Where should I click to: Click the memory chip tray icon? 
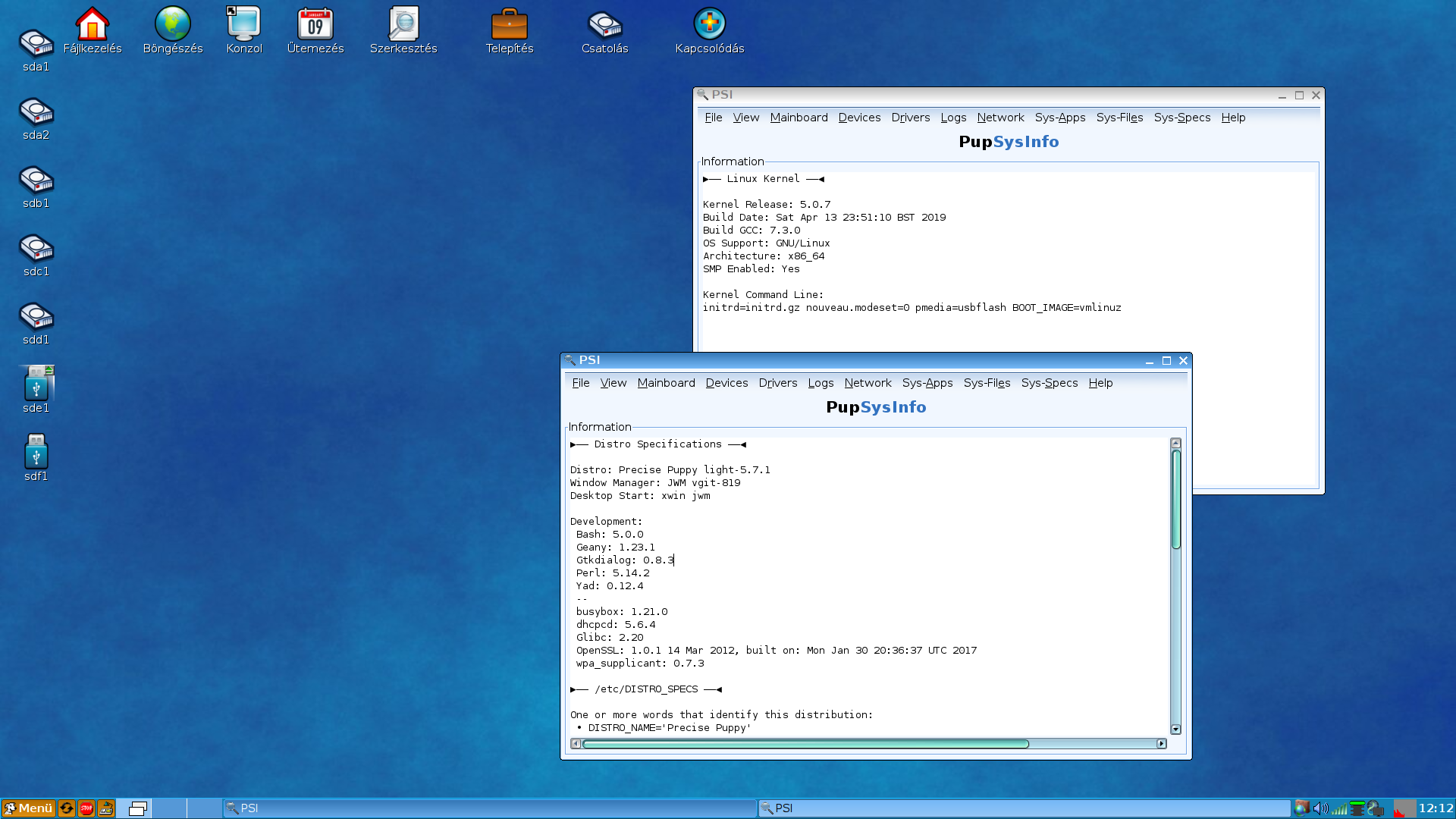click(x=1357, y=808)
